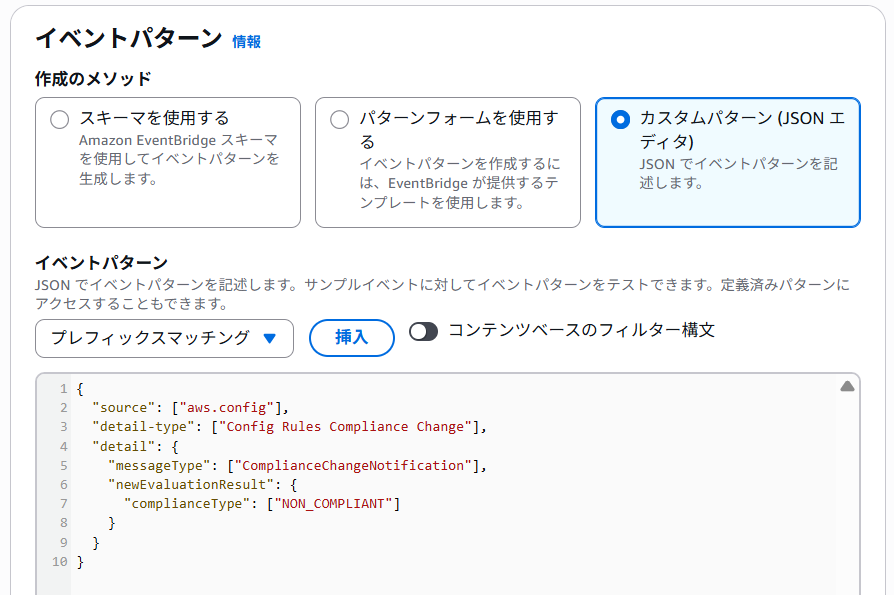
Task: Click "newEvaluationResult" key in editor
Action: click(x=191, y=484)
